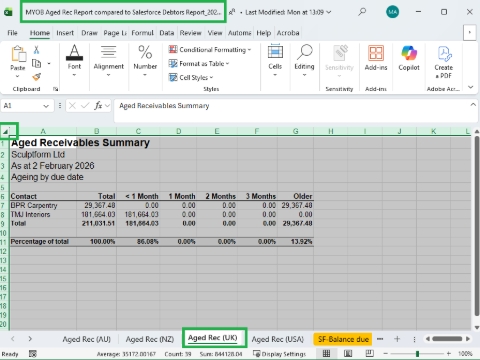Select the SF-Balance due sheet tab
Image resolution: width=480 pixels, height=360 pixels.
point(343,339)
